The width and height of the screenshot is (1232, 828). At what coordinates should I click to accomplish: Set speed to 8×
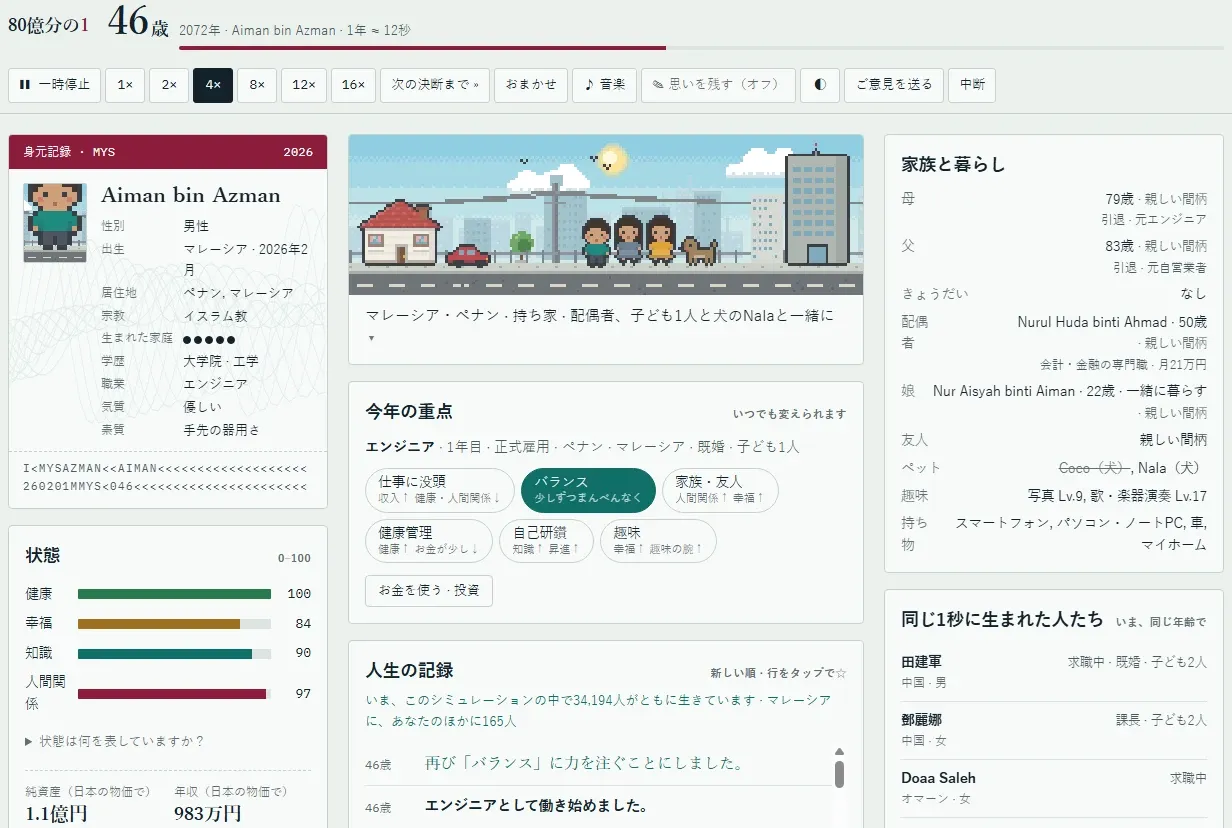tap(257, 85)
